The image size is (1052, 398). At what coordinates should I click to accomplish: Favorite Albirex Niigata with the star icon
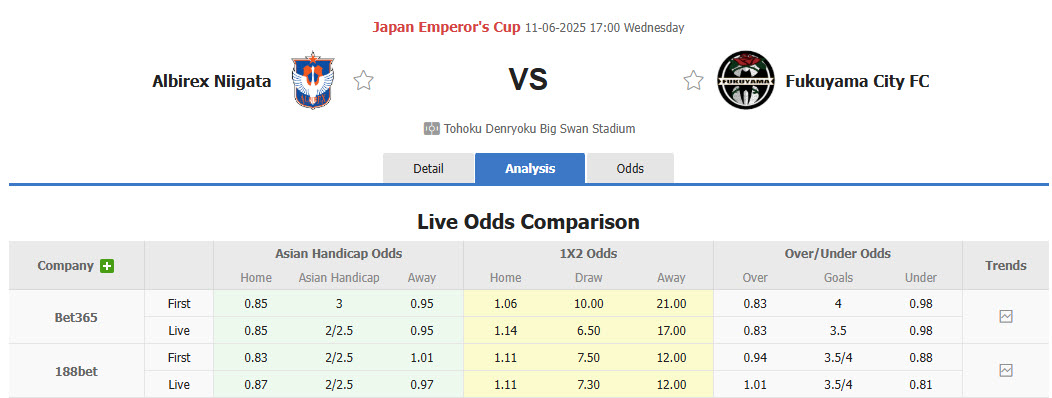coord(364,81)
